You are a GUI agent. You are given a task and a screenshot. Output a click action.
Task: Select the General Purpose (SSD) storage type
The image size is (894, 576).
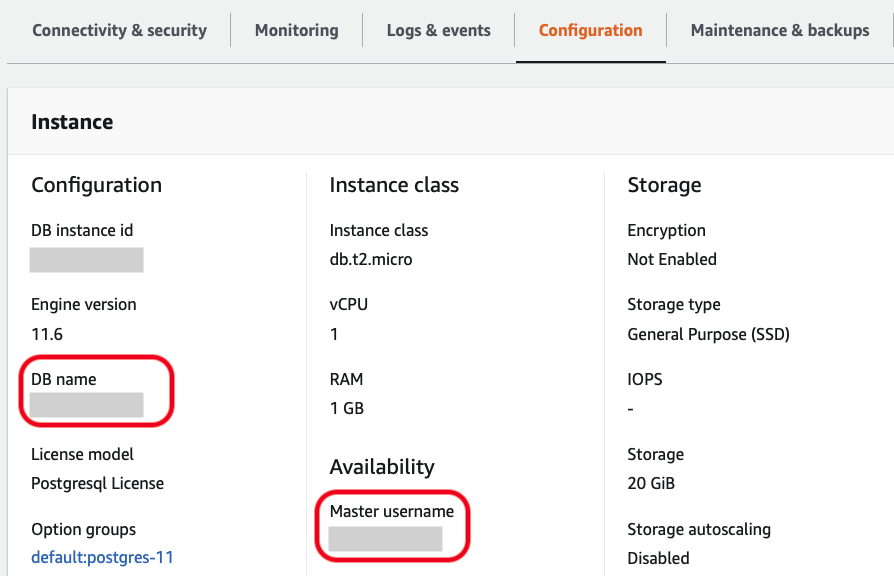point(709,333)
